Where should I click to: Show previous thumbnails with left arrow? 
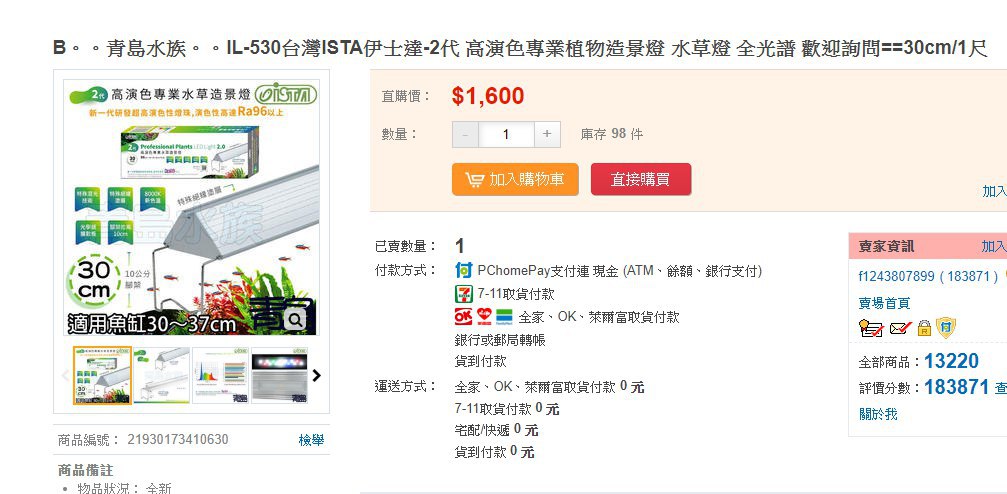65,375
